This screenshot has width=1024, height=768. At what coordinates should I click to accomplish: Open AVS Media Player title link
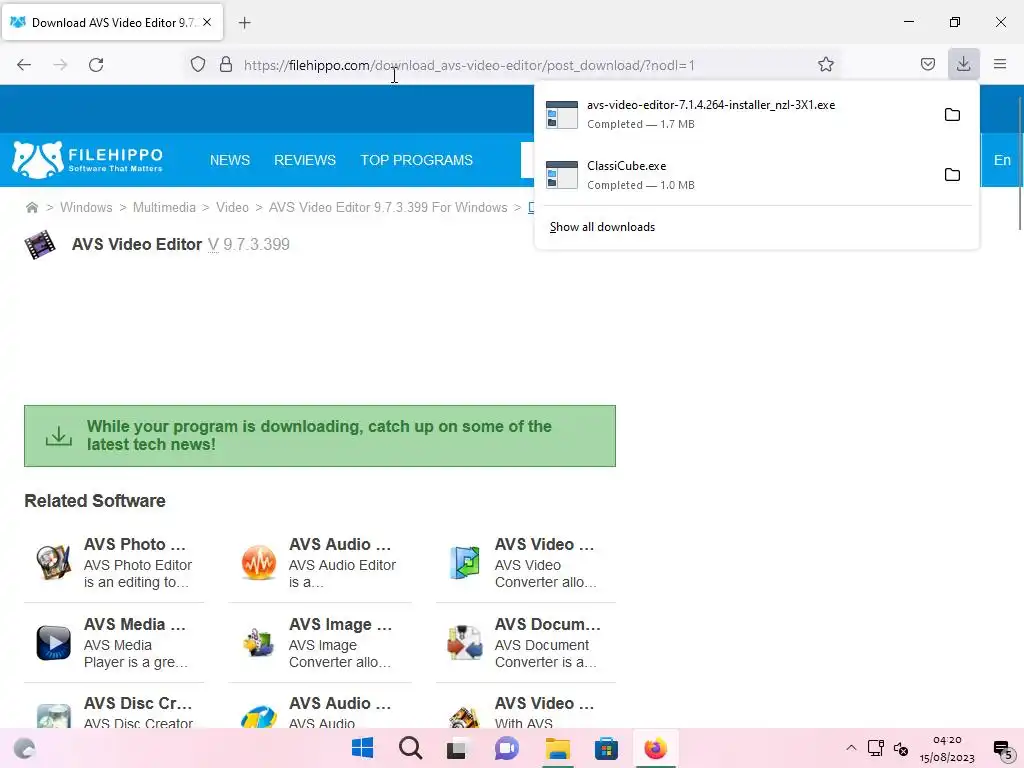135,624
